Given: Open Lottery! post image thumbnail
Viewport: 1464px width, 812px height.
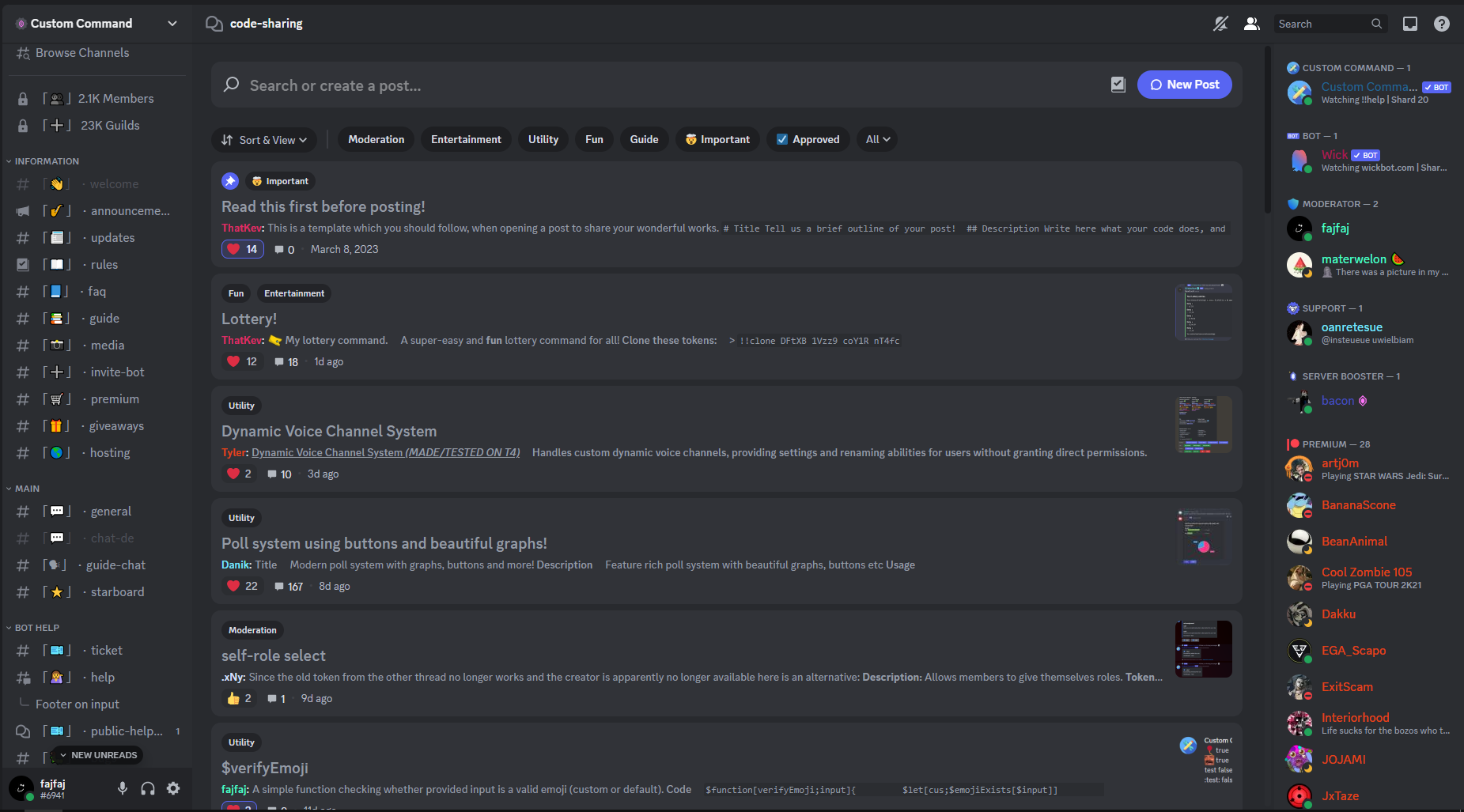Looking at the screenshot, I should [x=1203, y=312].
